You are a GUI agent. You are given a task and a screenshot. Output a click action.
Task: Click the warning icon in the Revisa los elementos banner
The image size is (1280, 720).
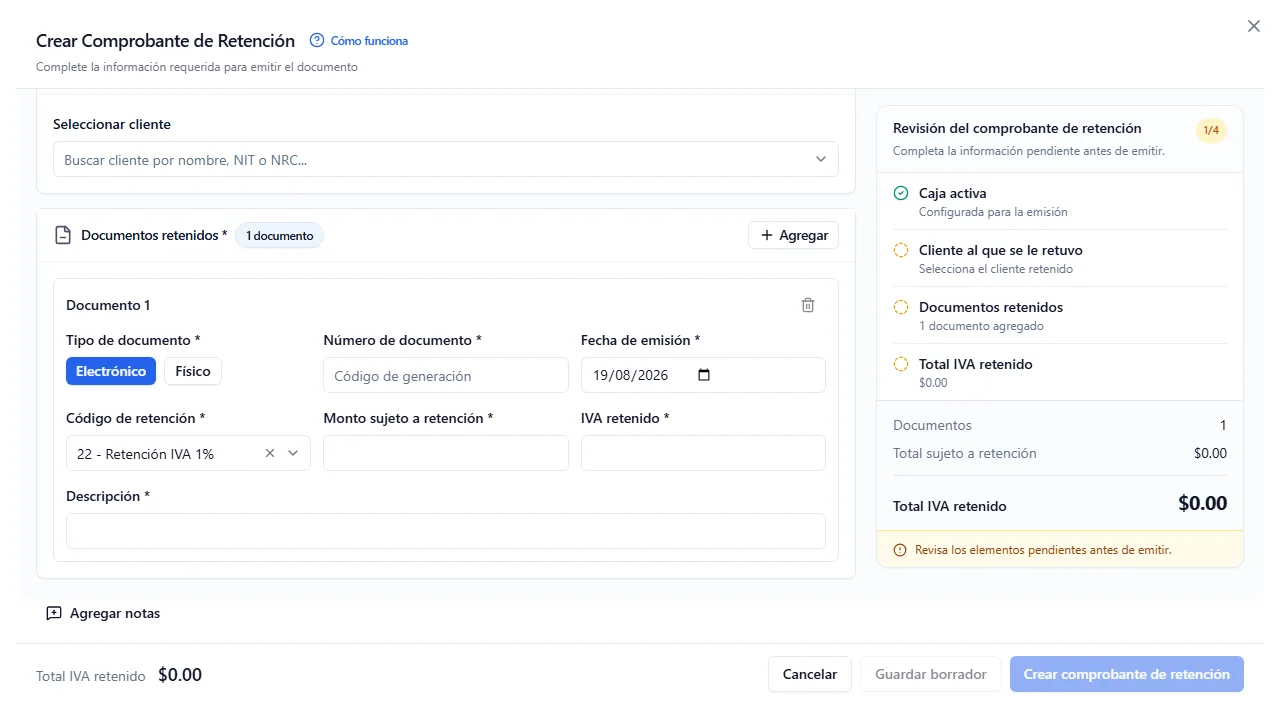click(900, 550)
